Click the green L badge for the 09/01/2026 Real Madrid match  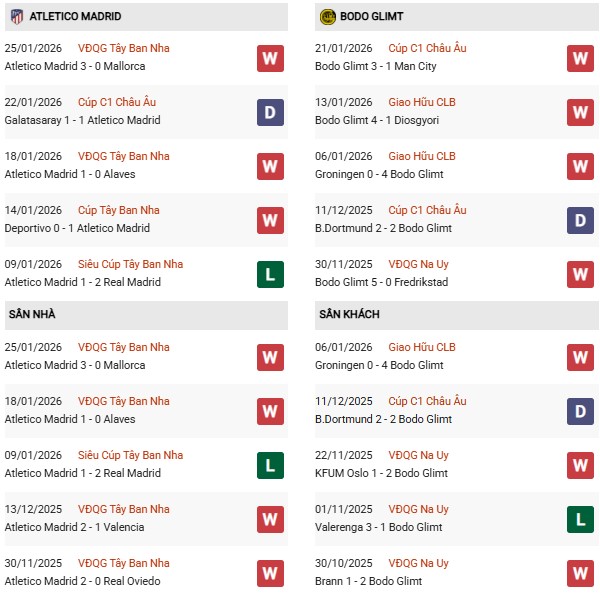coord(269,274)
